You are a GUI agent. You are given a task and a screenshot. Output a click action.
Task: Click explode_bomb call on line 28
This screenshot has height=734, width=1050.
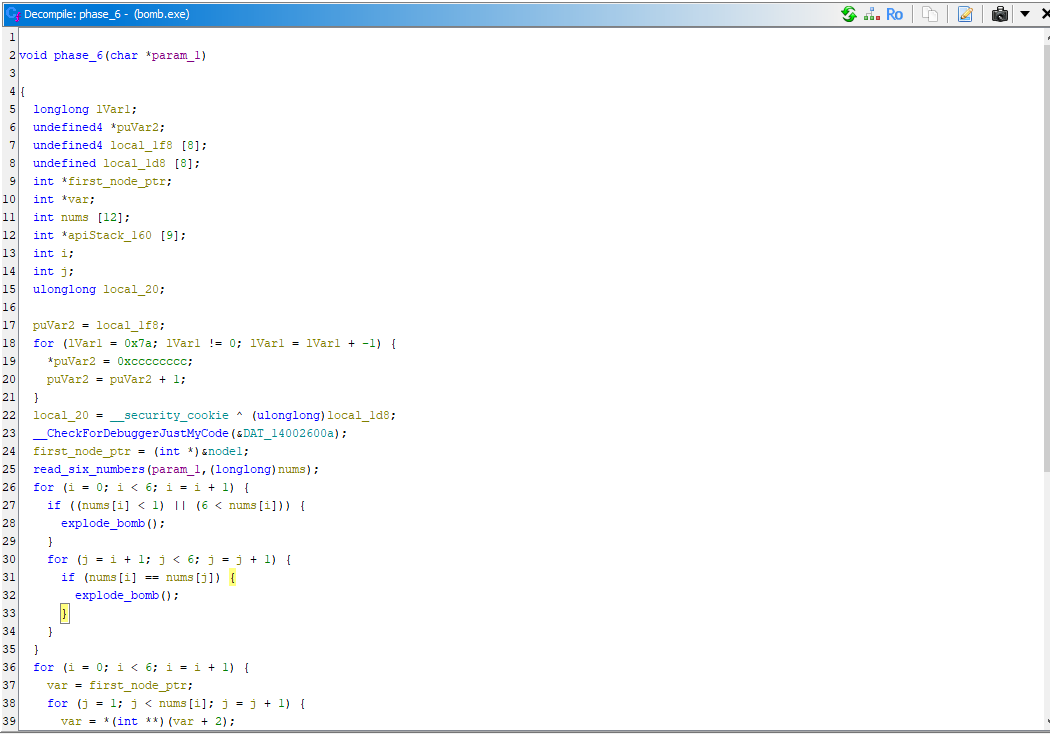pos(98,523)
